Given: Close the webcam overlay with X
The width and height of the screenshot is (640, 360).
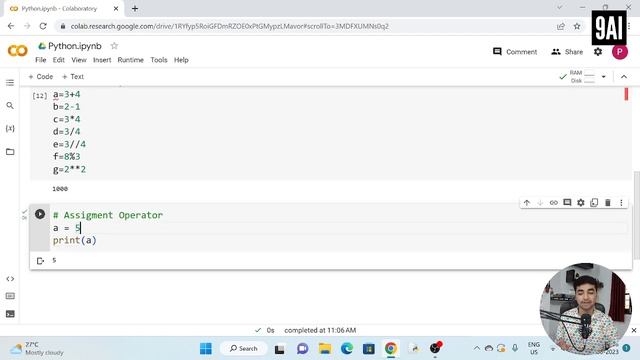Looking at the screenshot, I should pyautogui.click(x=634, y=330).
